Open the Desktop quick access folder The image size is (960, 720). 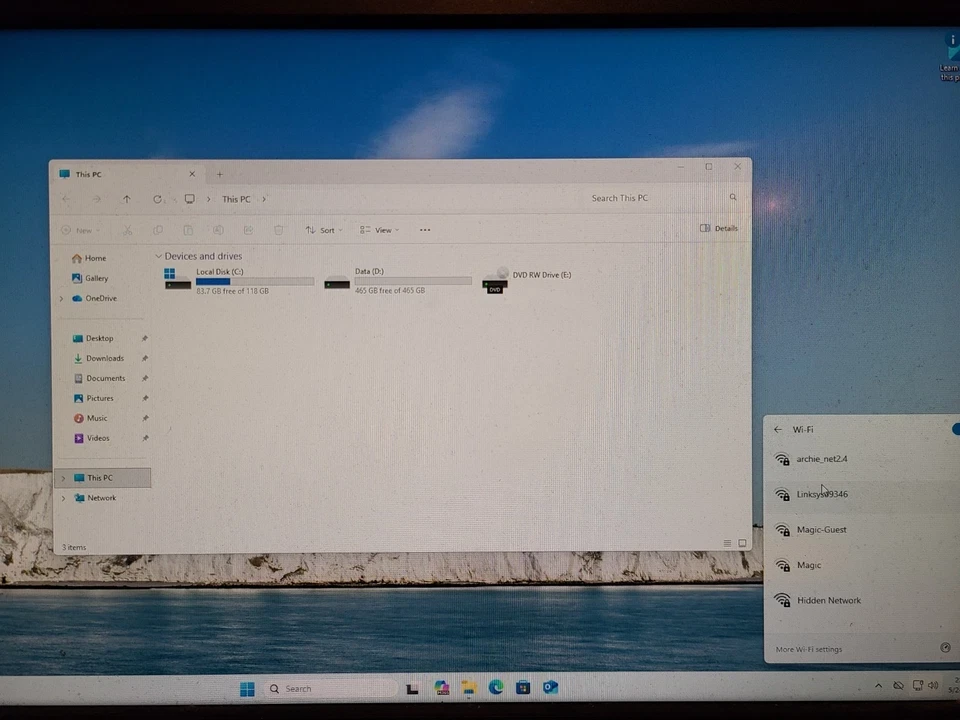coord(93,339)
